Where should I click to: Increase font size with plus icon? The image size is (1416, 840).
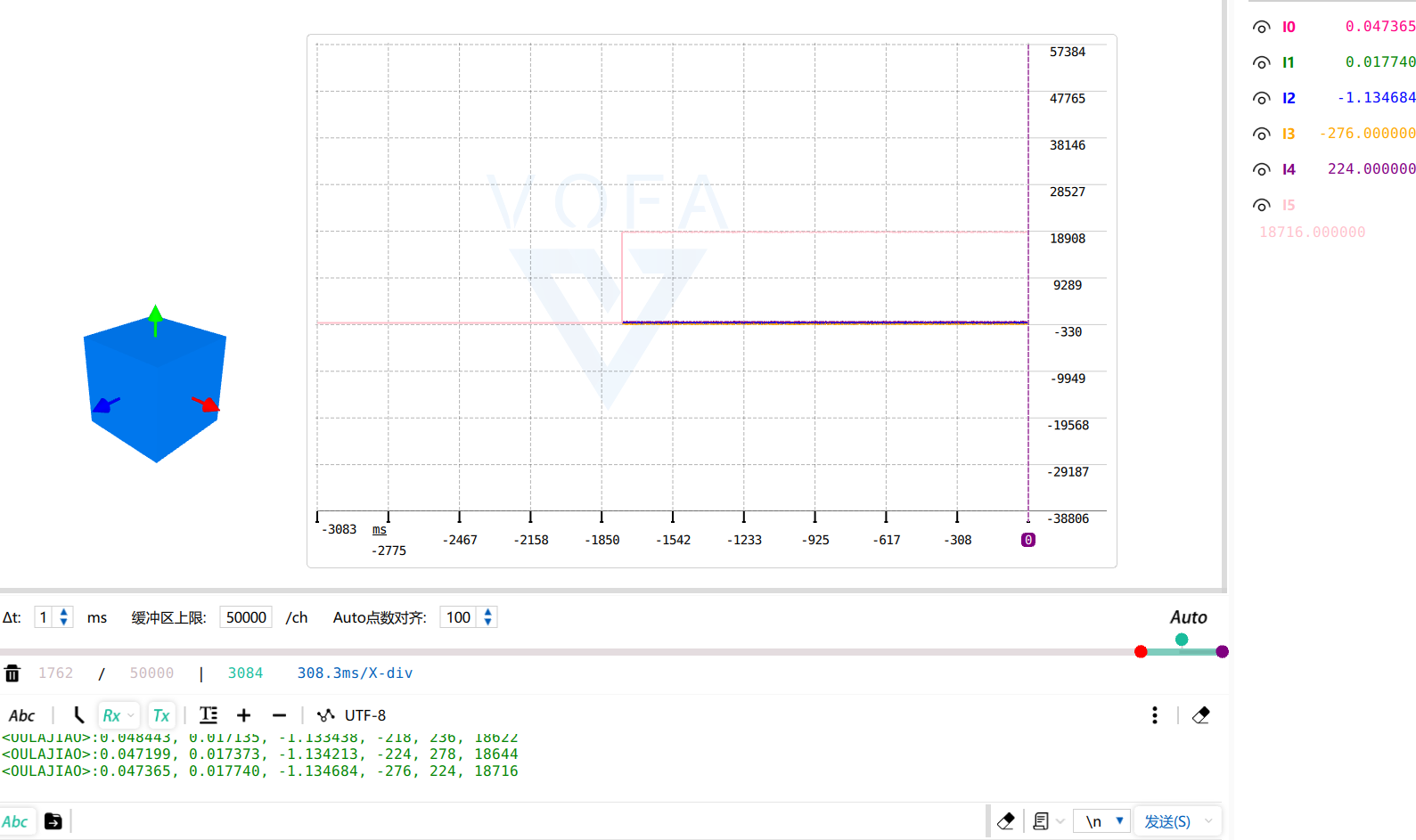243,715
